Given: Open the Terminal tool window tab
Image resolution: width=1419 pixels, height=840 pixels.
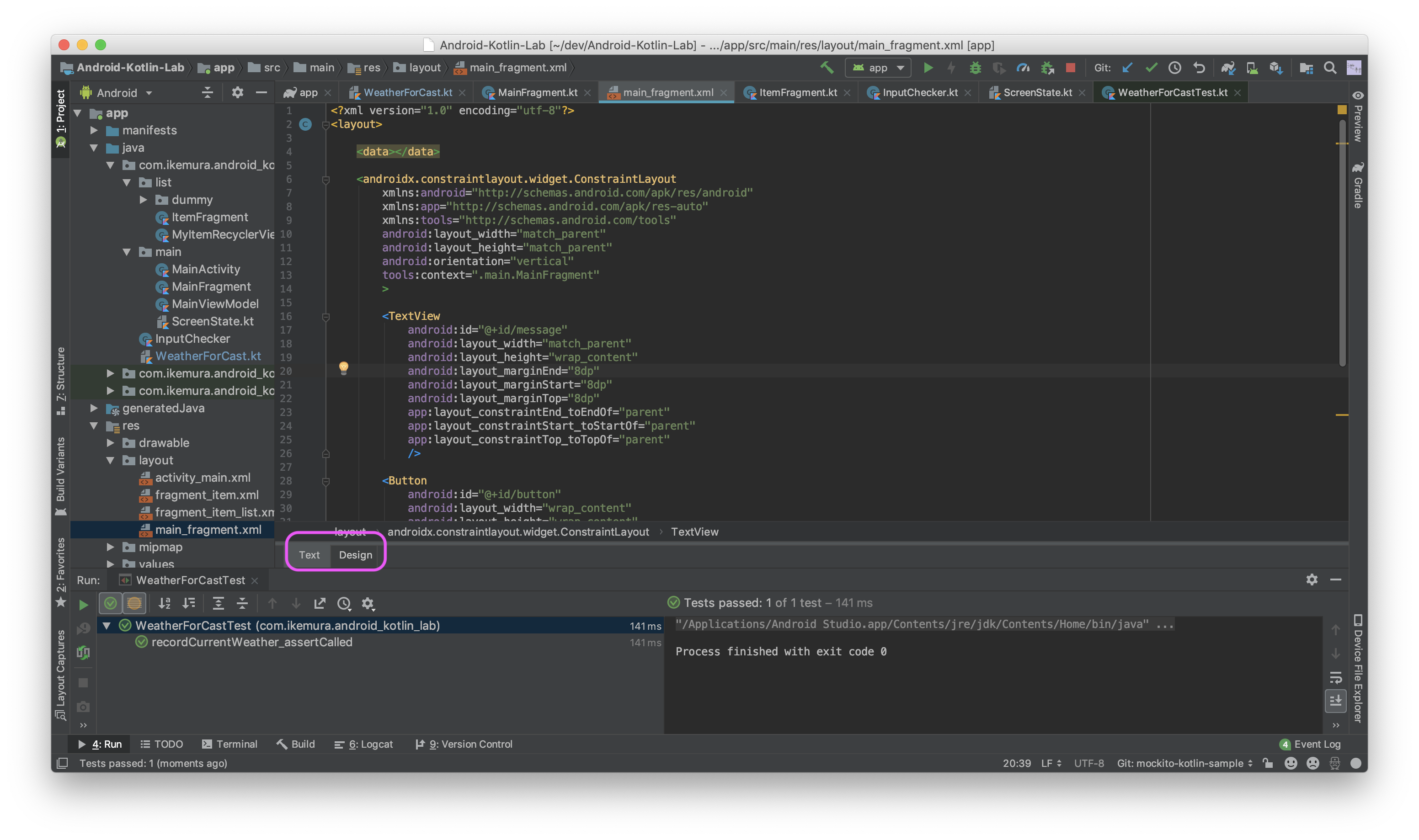Looking at the screenshot, I should click(230, 744).
